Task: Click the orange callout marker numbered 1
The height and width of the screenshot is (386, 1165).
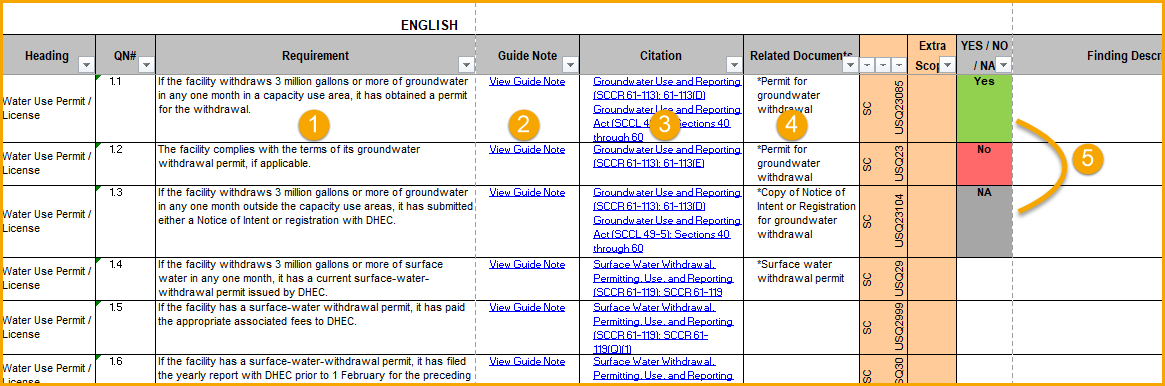Action: [314, 125]
